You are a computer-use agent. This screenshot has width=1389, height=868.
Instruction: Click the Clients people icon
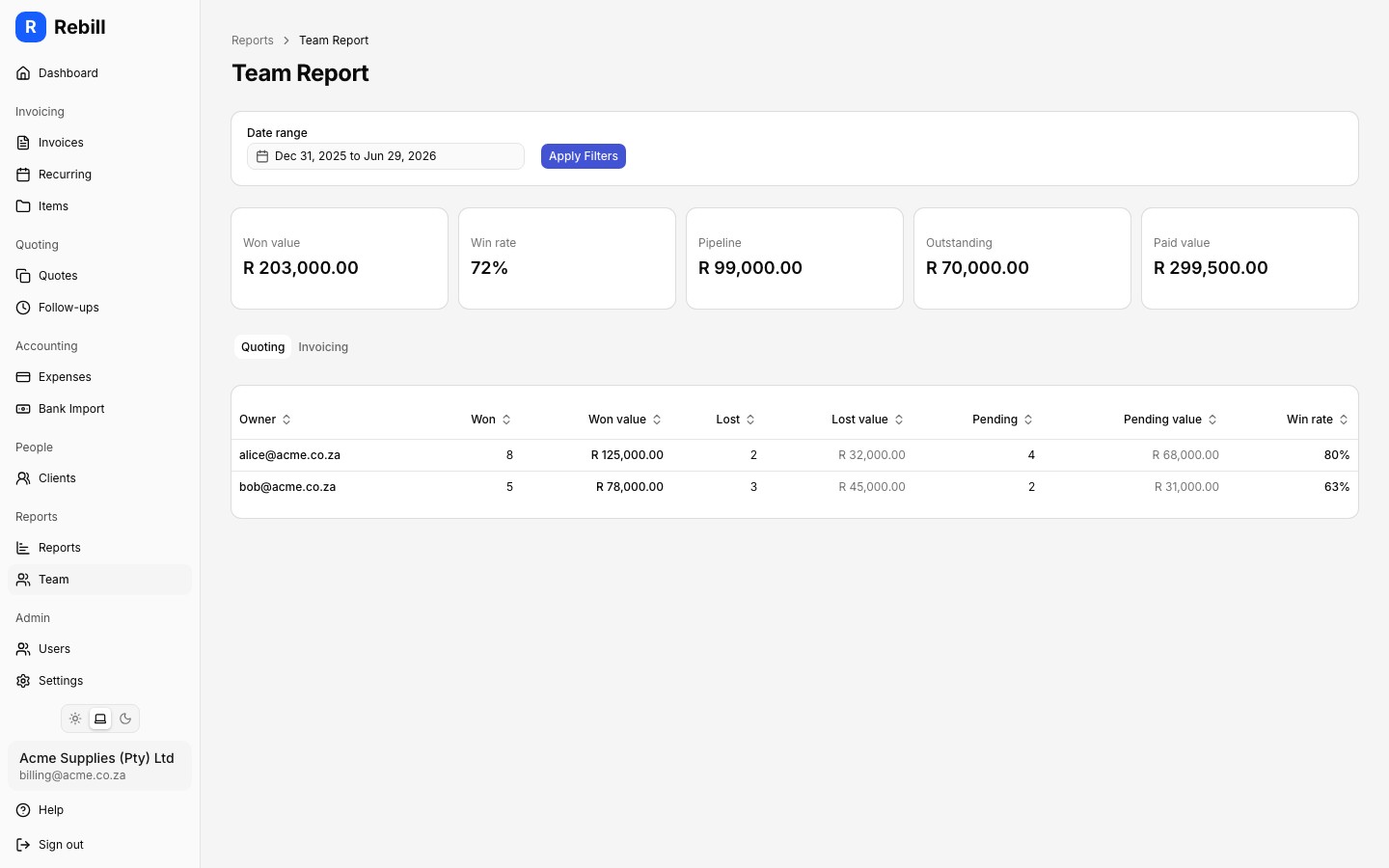tap(23, 478)
